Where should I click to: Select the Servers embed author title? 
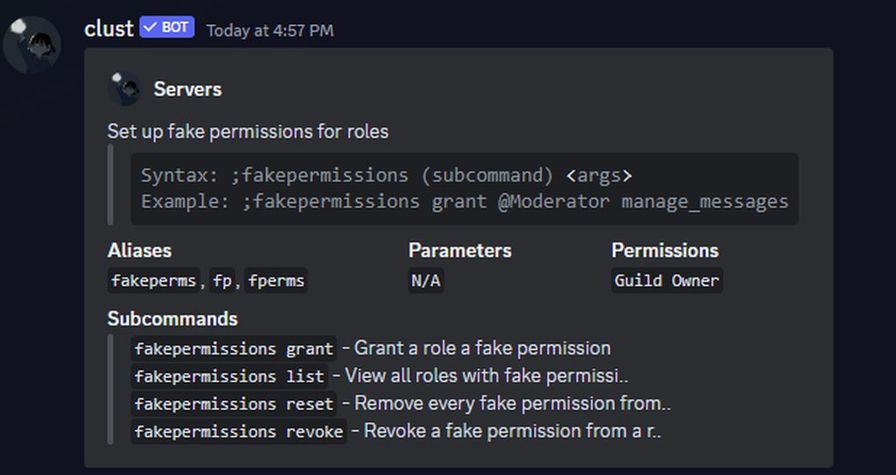coord(187,89)
